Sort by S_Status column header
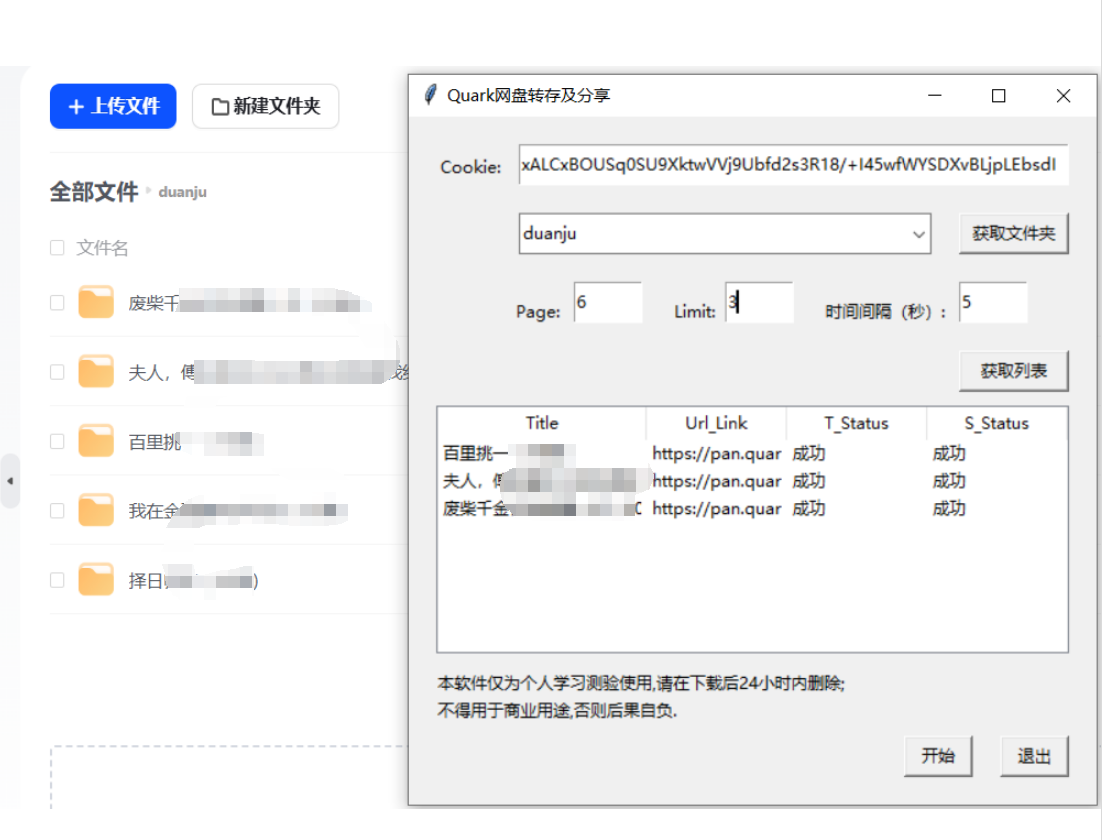The width and height of the screenshot is (1102, 840). point(997,422)
